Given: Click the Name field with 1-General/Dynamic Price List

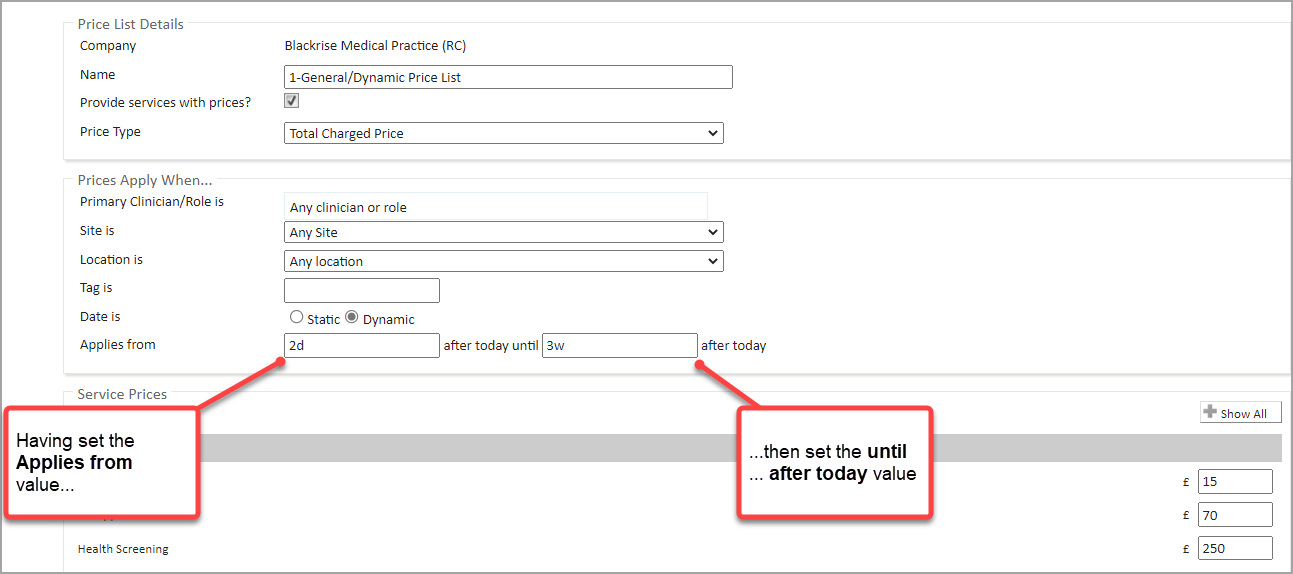Looking at the screenshot, I should click(508, 77).
